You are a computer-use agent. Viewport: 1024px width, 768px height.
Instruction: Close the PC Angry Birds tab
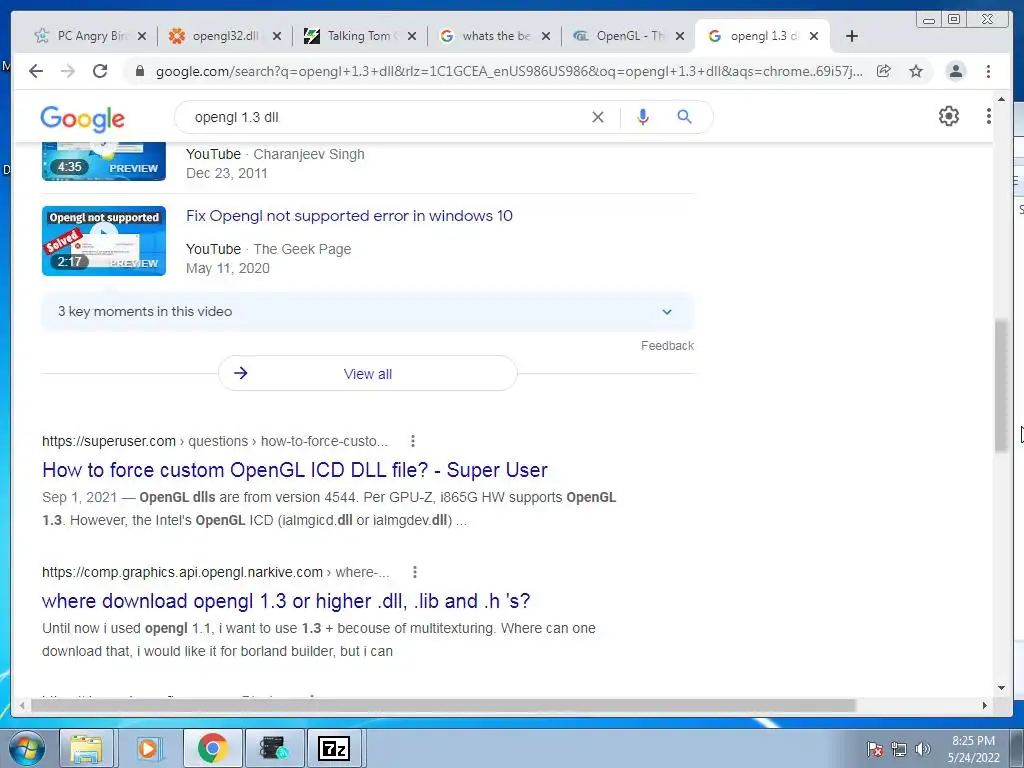click(x=142, y=36)
